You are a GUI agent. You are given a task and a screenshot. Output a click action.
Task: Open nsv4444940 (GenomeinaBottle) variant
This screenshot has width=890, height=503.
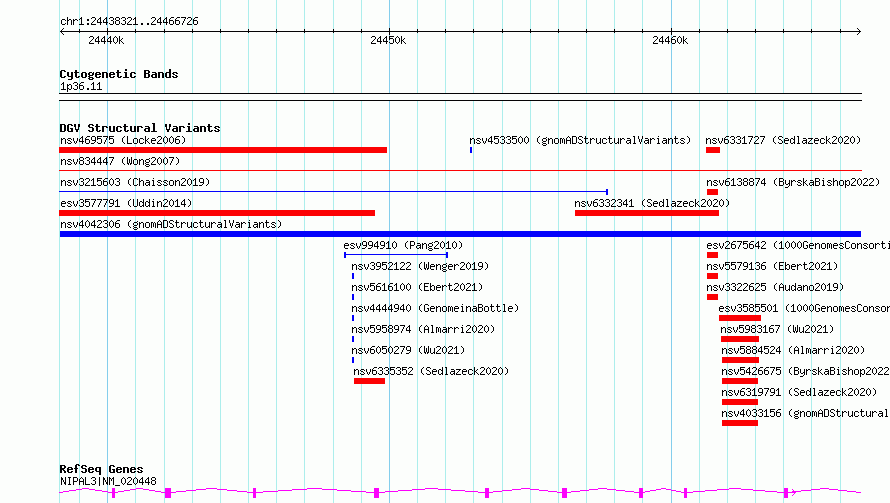435,308
